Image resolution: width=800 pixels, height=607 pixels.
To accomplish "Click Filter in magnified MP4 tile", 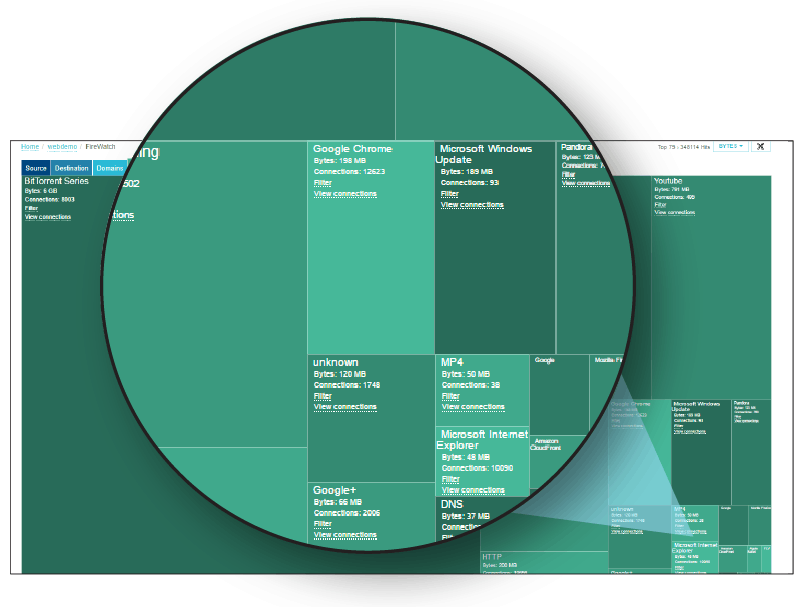I will (450, 396).
